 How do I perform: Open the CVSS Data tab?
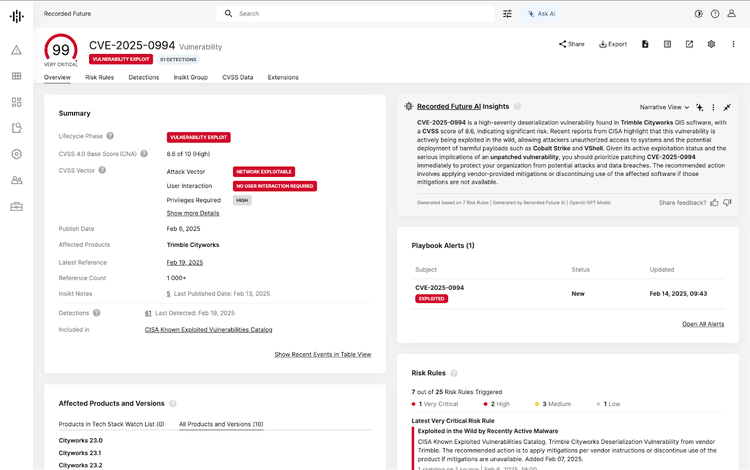tap(238, 77)
